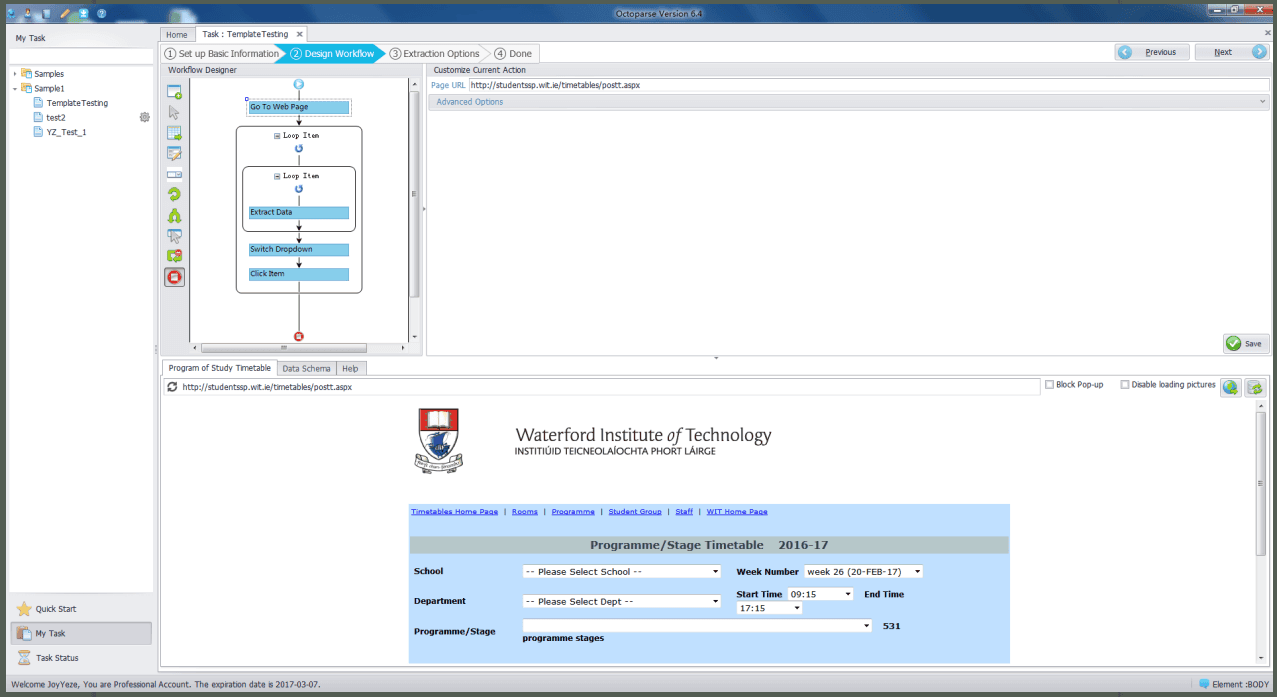The height and width of the screenshot is (697, 1277).
Task: Pick the Switch Dropdown tool icon
Action: click(x=174, y=174)
